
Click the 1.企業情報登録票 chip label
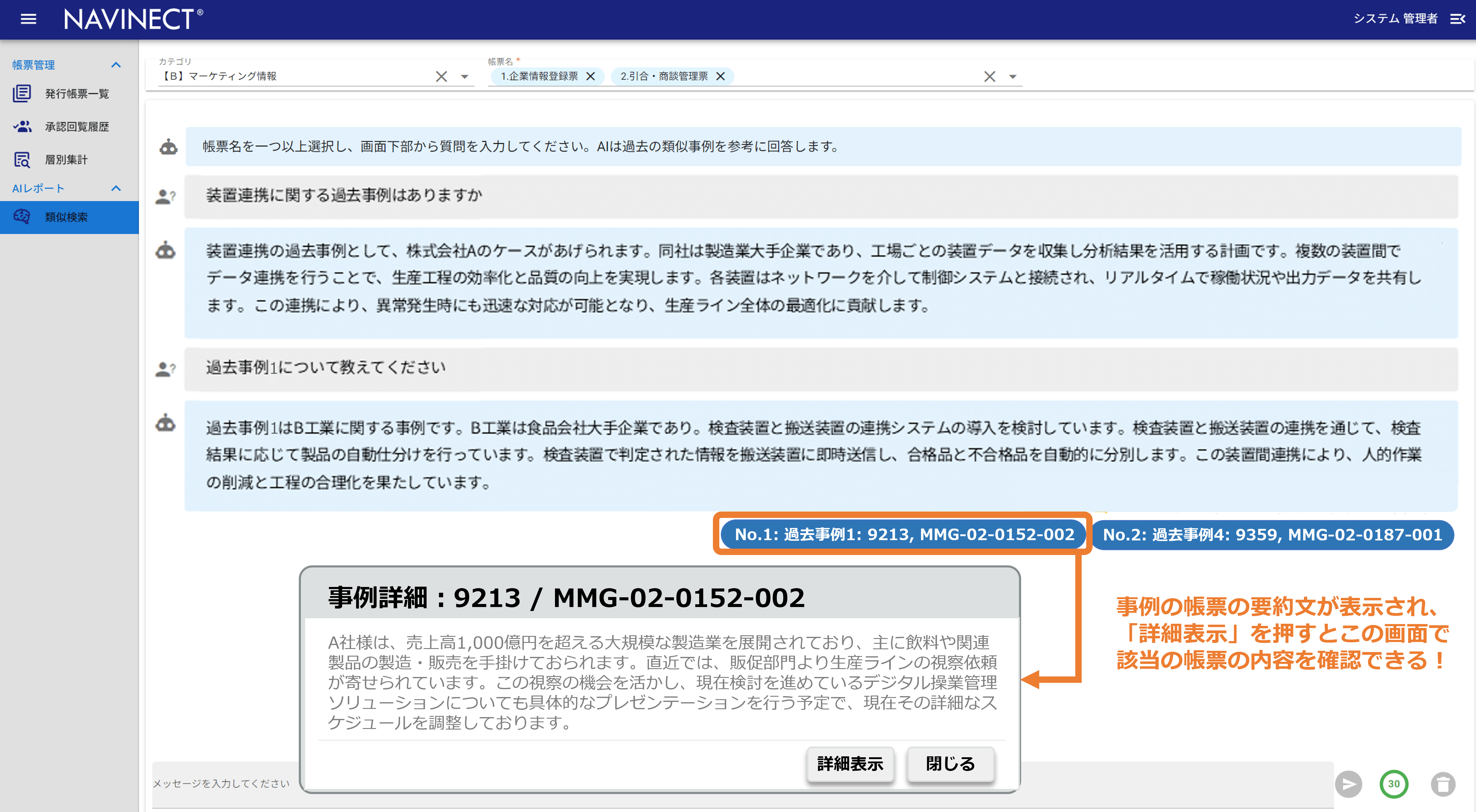pyautogui.click(x=539, y=76)
